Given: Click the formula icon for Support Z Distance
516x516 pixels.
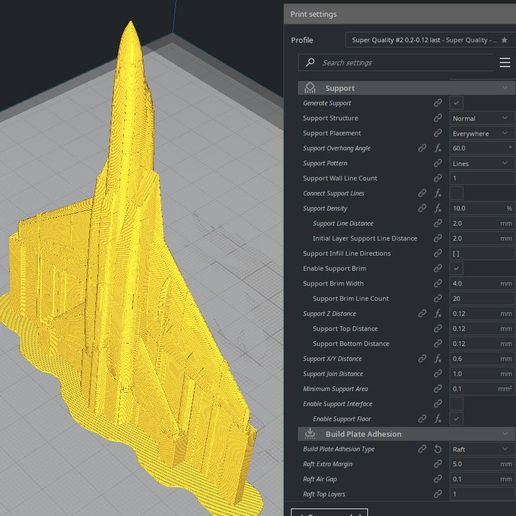Looking at the screenshot, I should click(x=438, y=314).
